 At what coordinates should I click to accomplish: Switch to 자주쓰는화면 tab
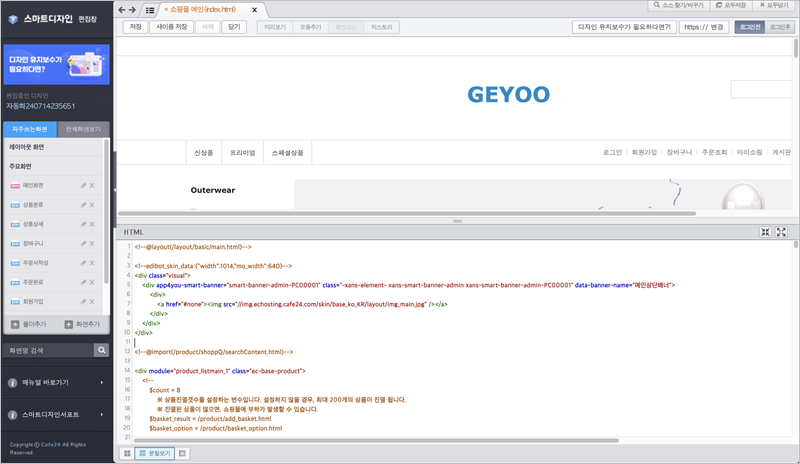(30, 129)
